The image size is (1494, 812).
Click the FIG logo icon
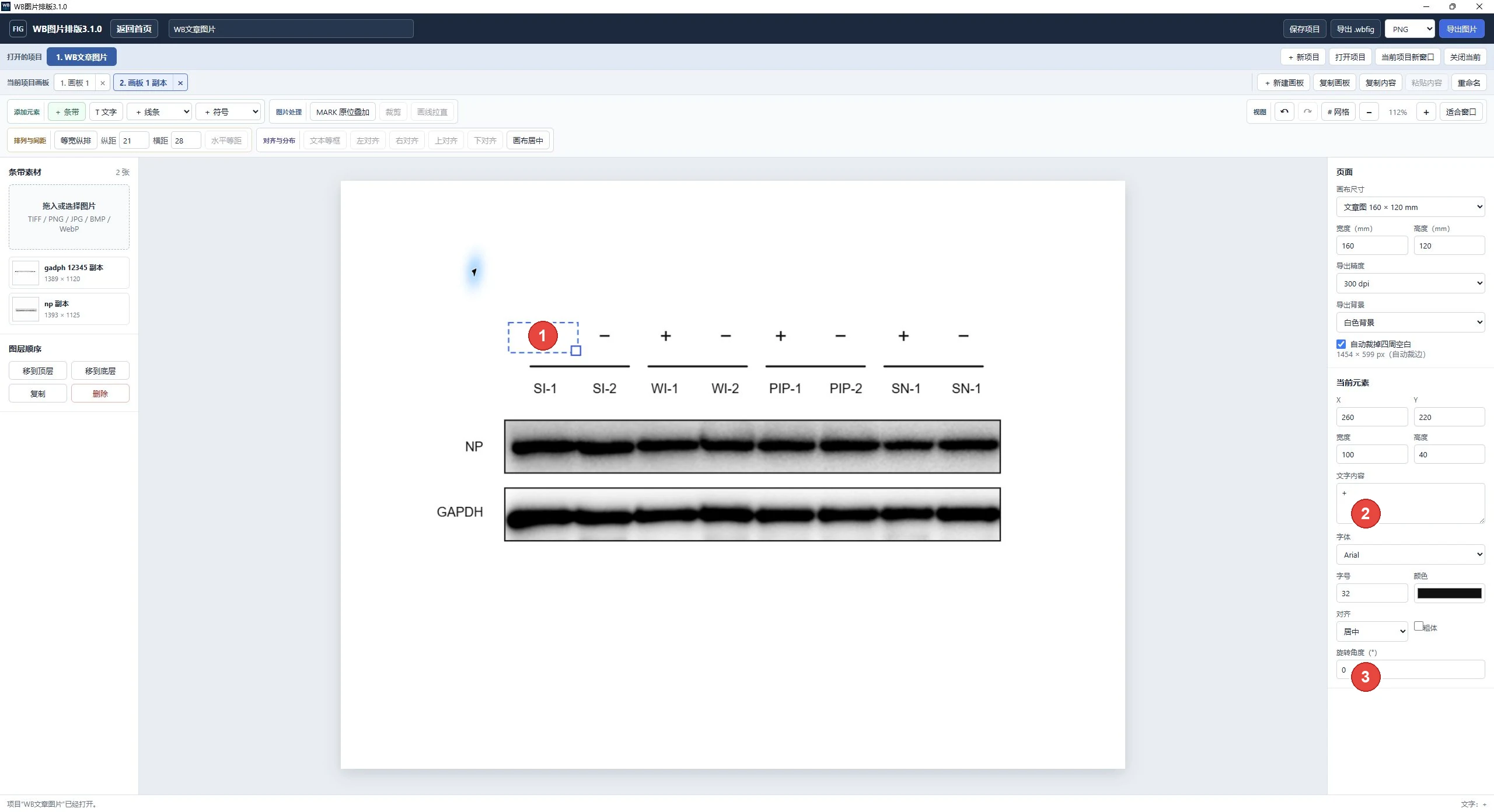tap(18, 29)
